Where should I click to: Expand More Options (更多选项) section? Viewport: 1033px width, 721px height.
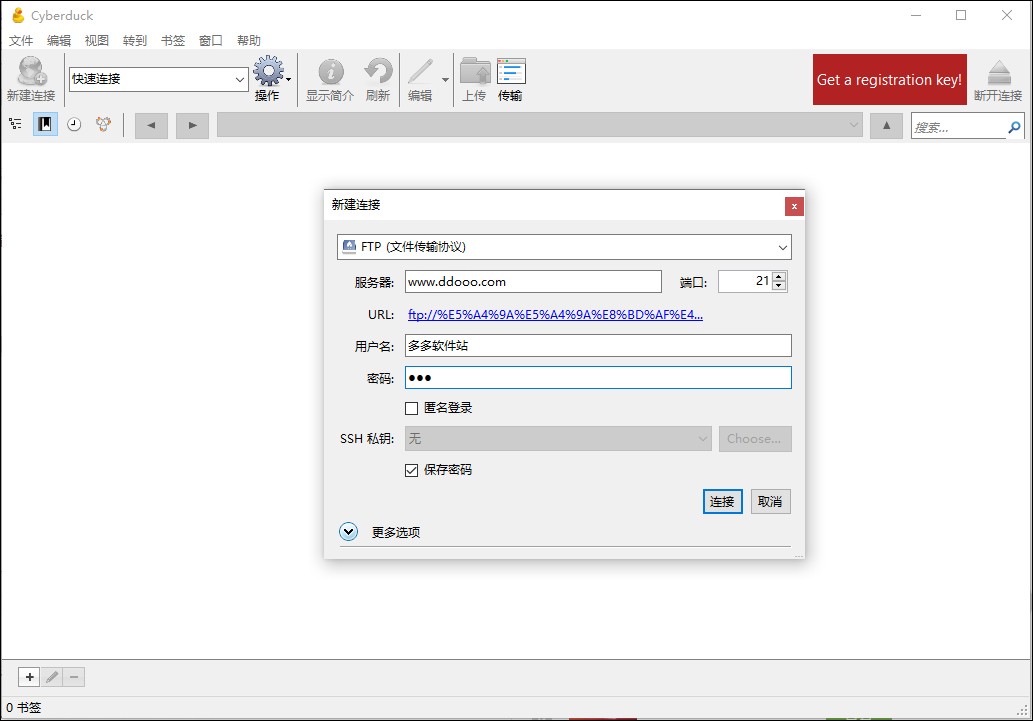click(349, 531)
